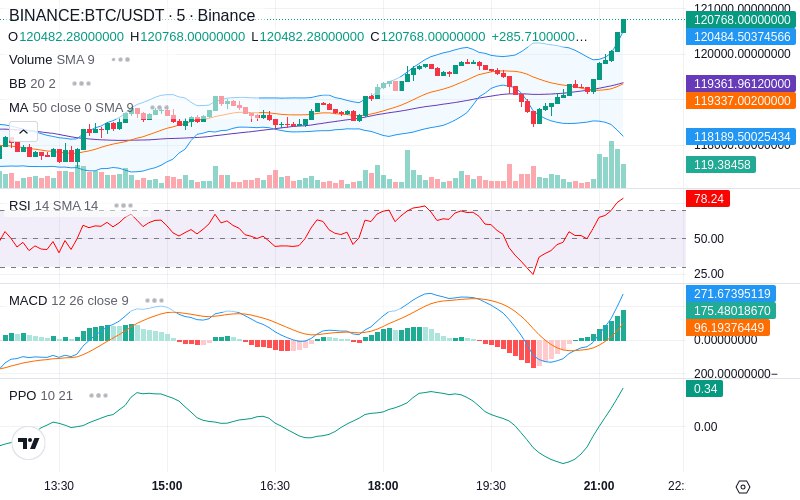
Task: Click the PPO 0.00 scale label
Action: (706, 427)
